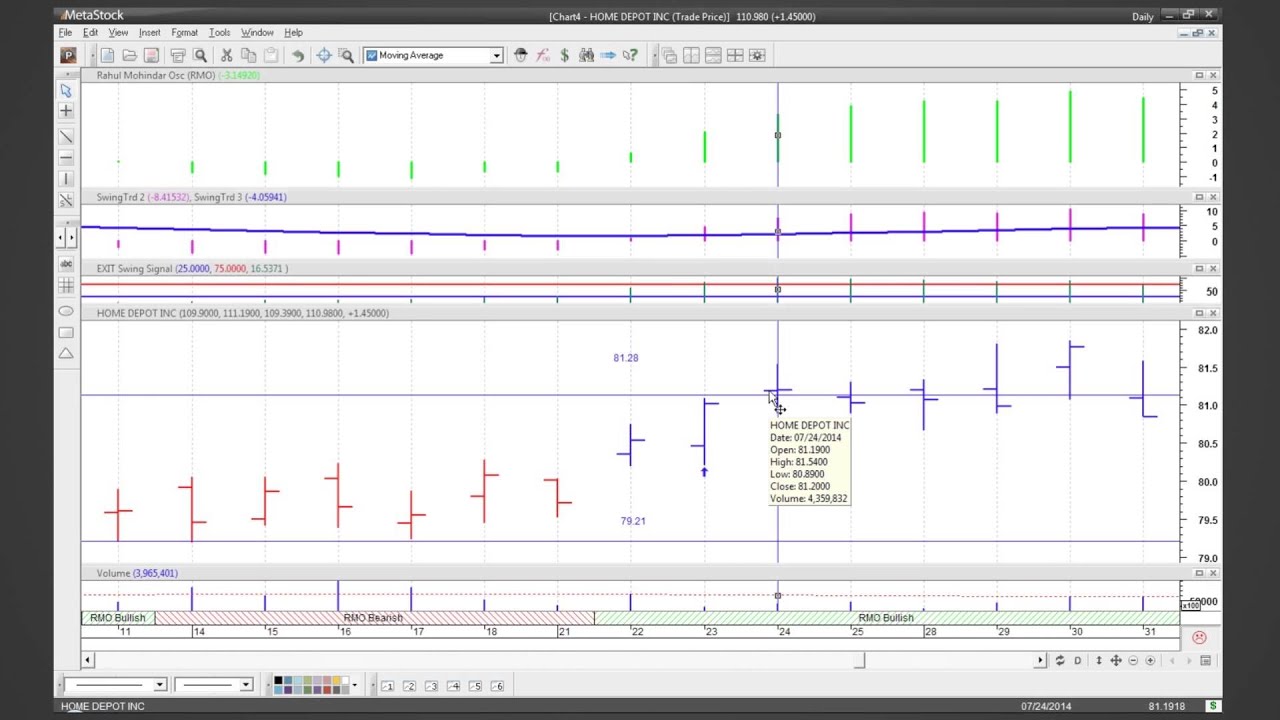Click the blue arrow toolbar icon
1280x720 pixels.
[608, 55]
